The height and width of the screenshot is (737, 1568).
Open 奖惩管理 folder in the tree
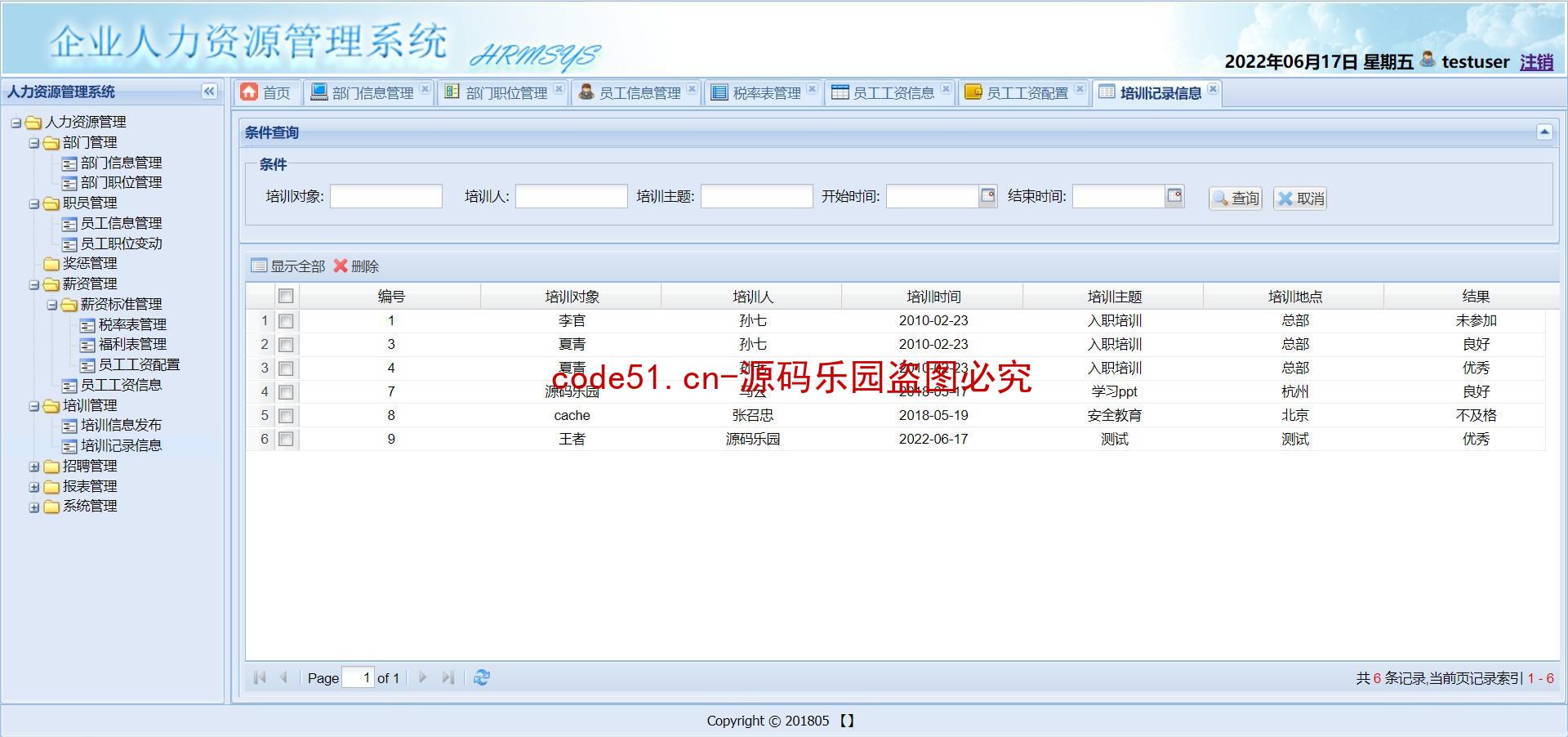click(x=90, y=263)
